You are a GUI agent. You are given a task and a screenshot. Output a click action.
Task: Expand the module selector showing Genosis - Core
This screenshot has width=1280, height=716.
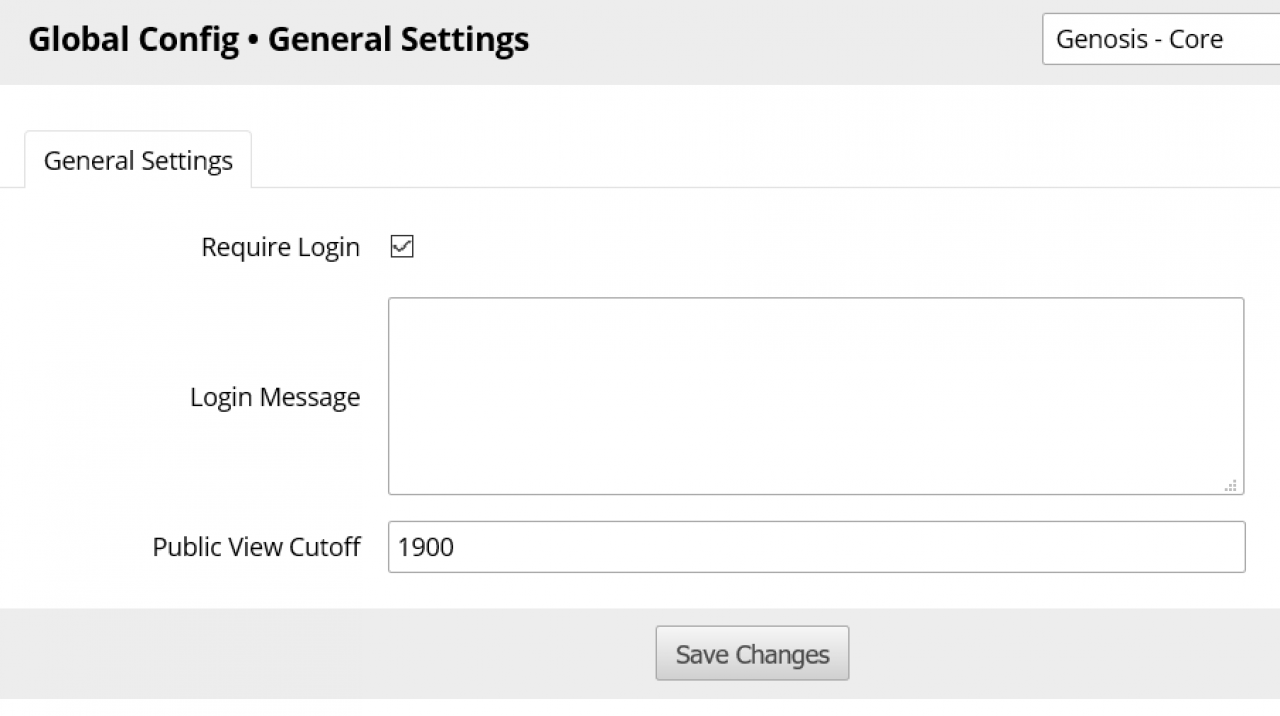pos(1160,40)
